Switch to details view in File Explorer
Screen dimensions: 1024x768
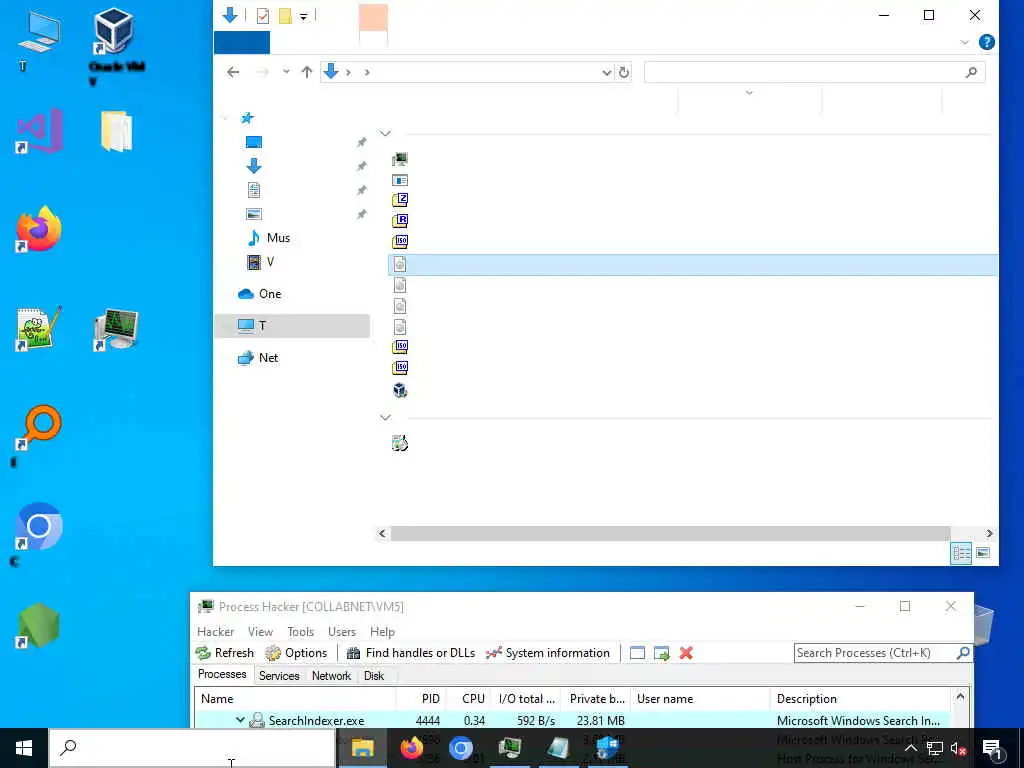click(x=961, y=553)
